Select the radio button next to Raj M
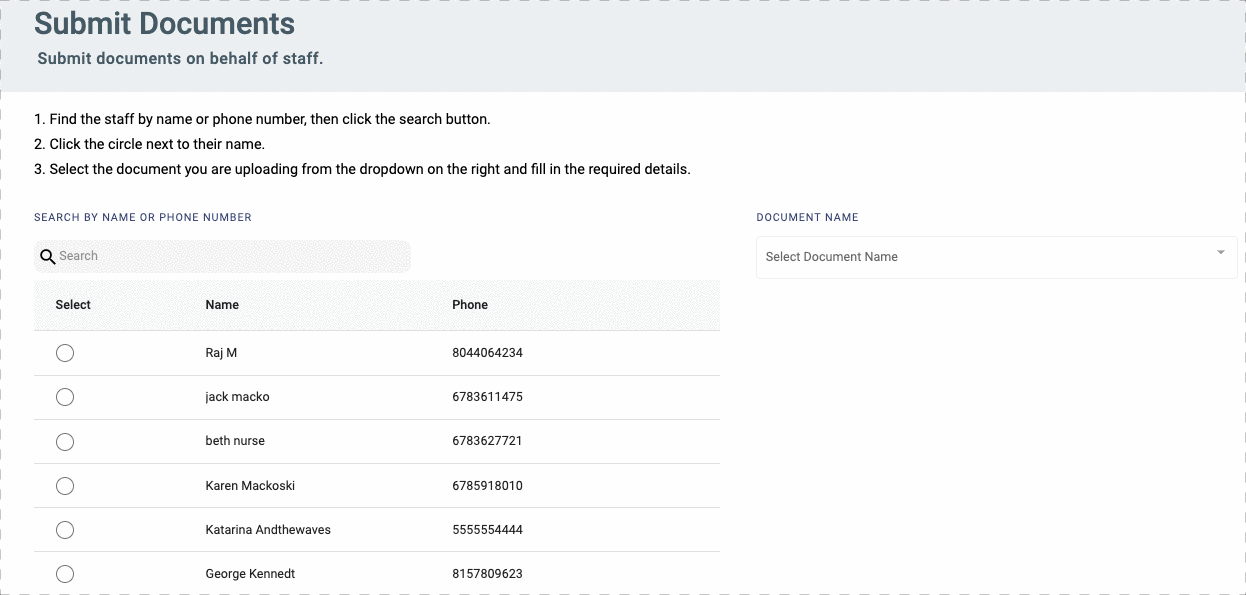The height and width of the screenshot is (595, 1246). click(x=65, y=353)
